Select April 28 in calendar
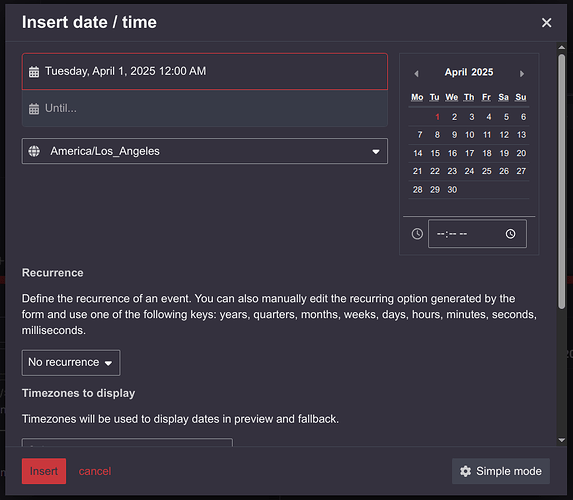Viewport: 573px width, 500px height. point(418,190)
